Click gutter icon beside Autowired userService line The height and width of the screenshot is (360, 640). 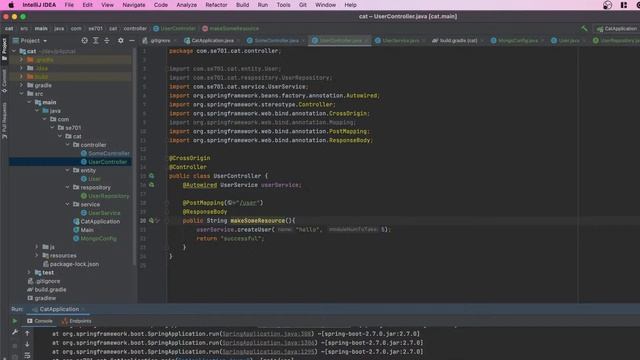click(151, 185)
